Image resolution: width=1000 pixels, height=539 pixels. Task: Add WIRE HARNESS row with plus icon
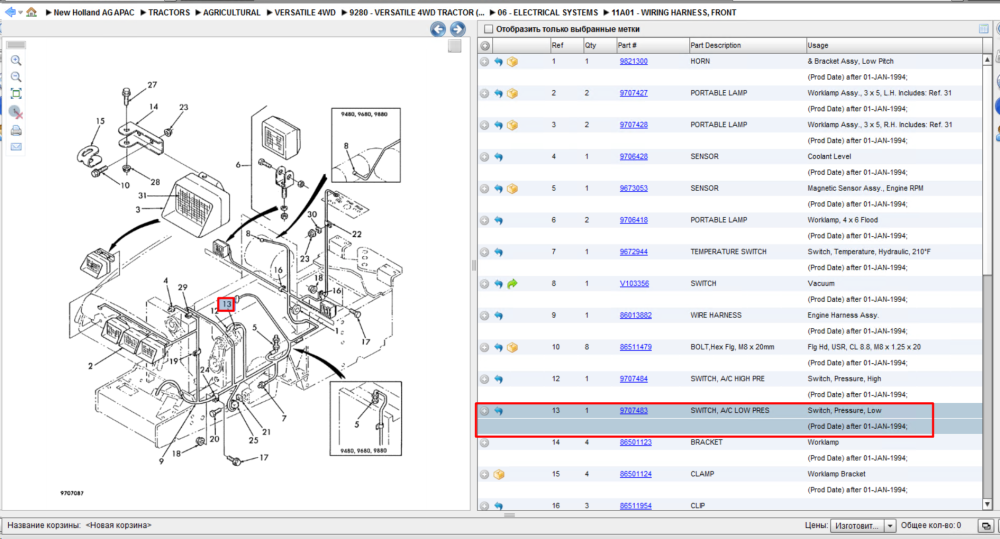[x=485, y=316]
